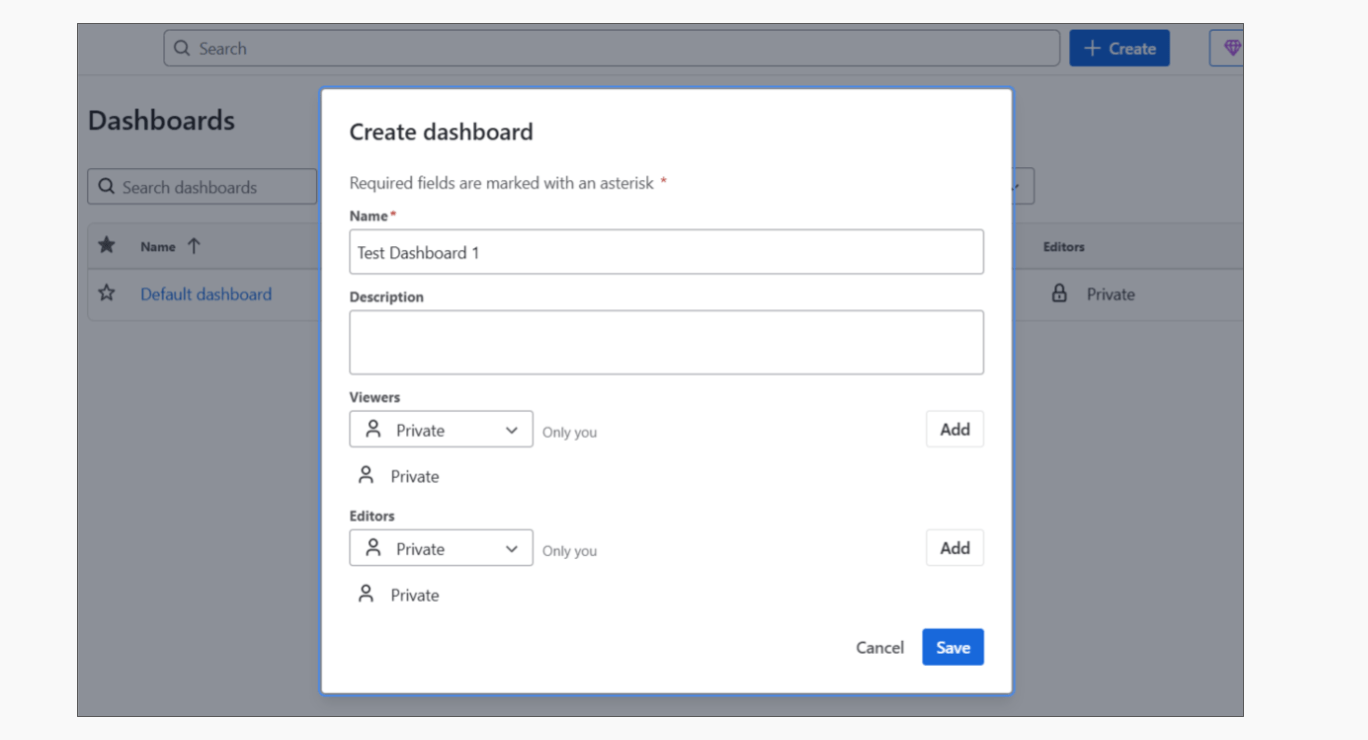The width and height of the screenshot is (1368, 740).
Task: Click the magnifier icon in Search dashboards
Action: (106, 187)
